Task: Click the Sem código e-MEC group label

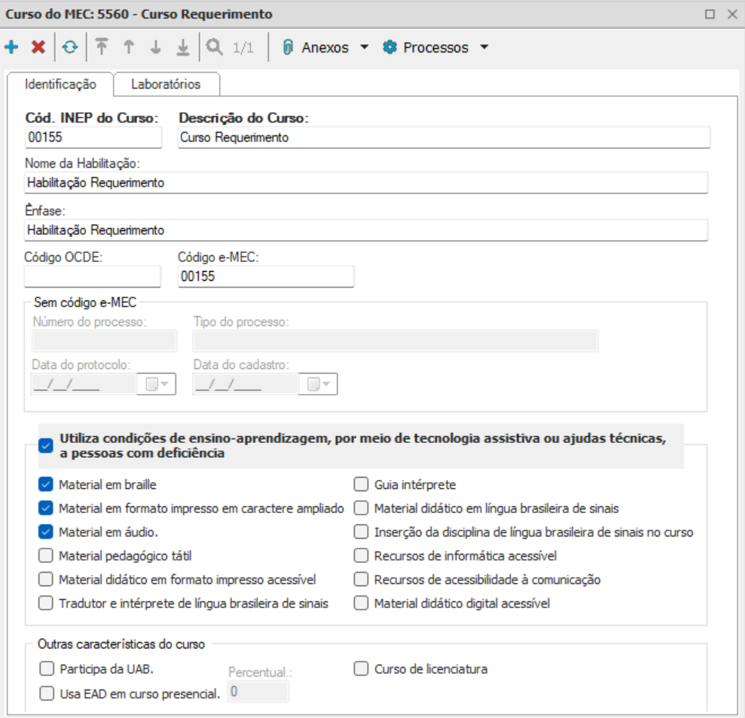Action: point(85,302)
